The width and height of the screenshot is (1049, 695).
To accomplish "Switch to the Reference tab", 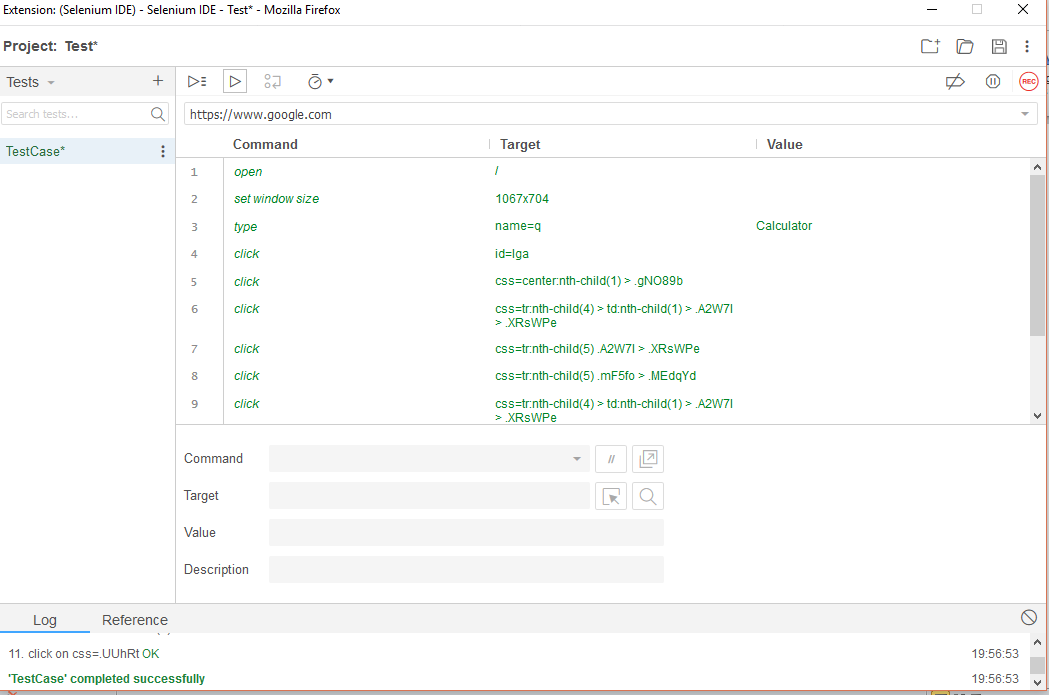I will [134, 620].
